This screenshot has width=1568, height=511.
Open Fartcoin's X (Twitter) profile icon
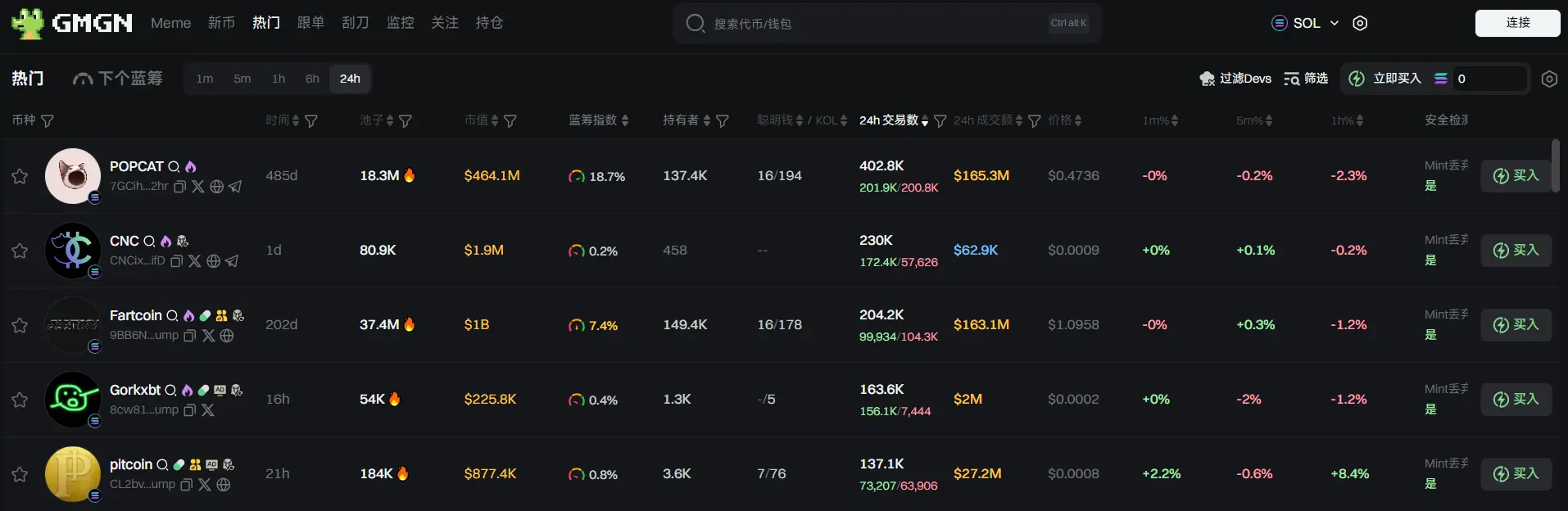tap(208, 336)
